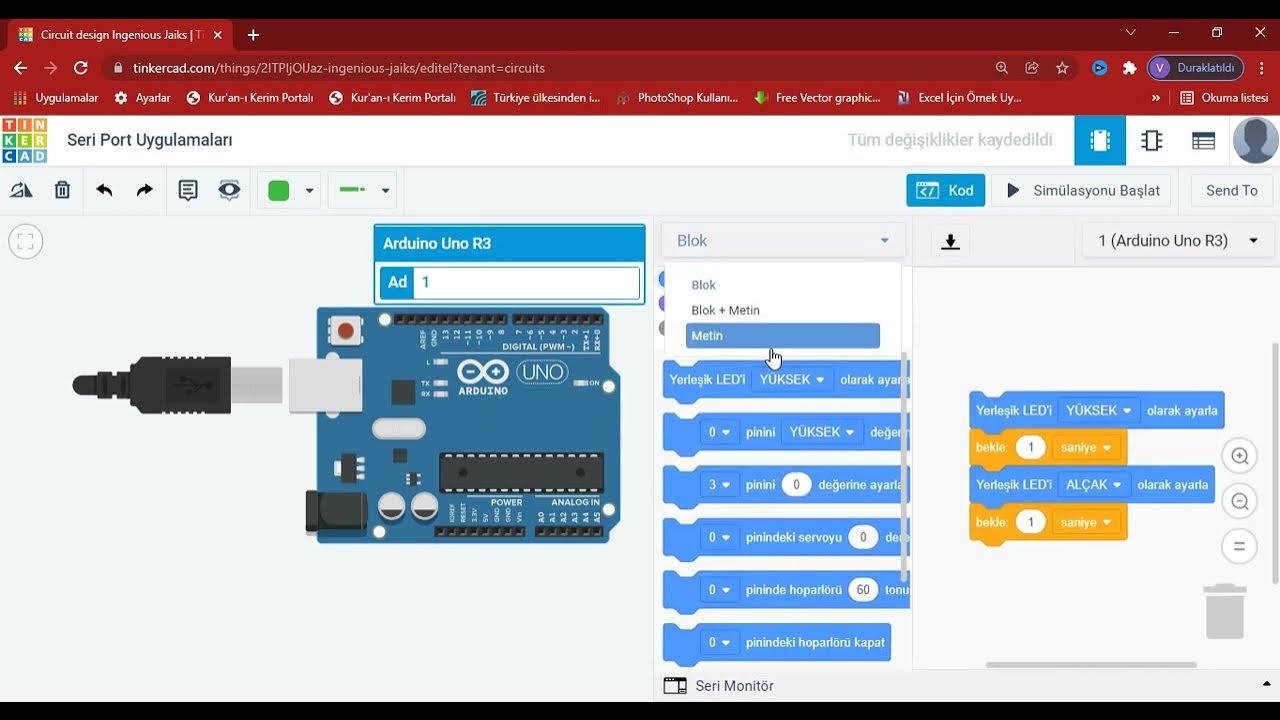This screenshot has width=1280, height=720.
Task: Select Metin option in menu
Action: (x=783, y=336)
